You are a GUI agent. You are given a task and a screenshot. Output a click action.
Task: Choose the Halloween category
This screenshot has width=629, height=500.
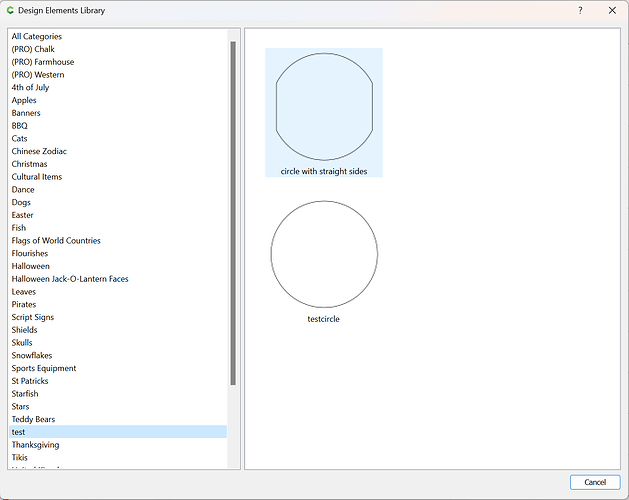tap(118, 266)
